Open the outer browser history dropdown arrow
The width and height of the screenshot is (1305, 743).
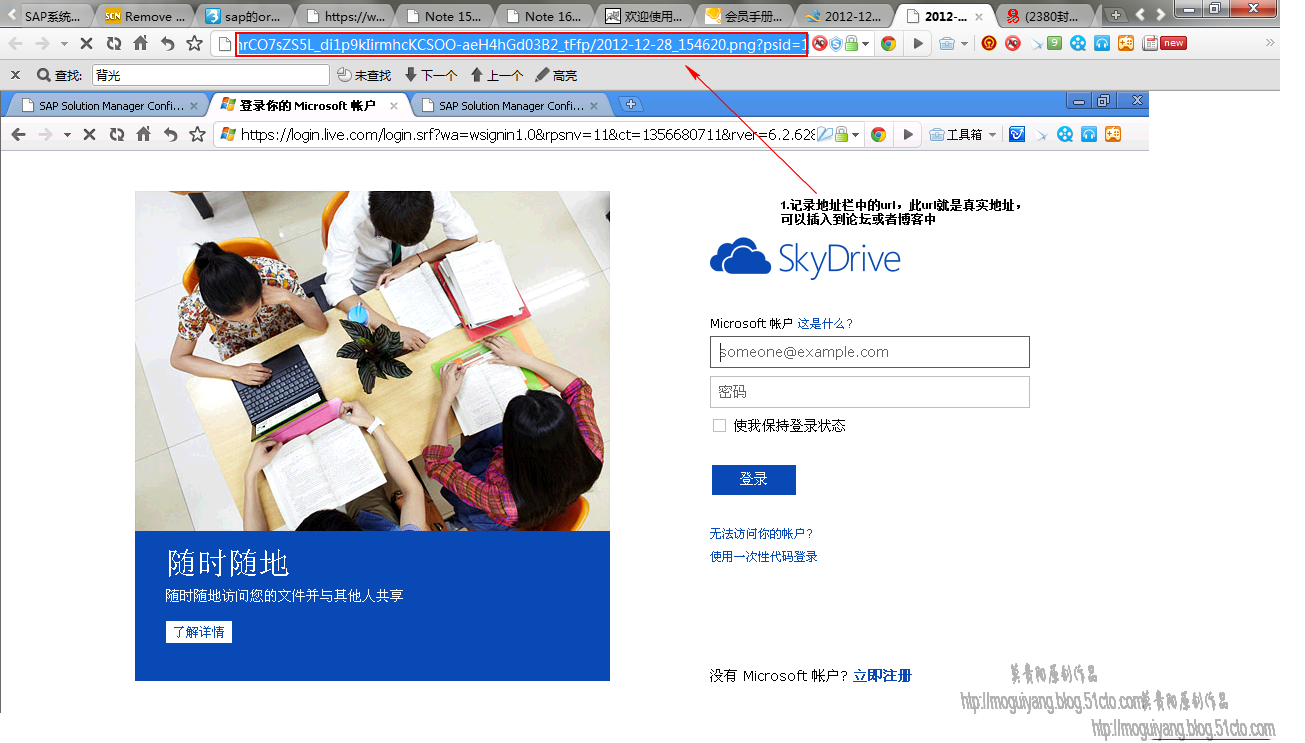point(64,44)
